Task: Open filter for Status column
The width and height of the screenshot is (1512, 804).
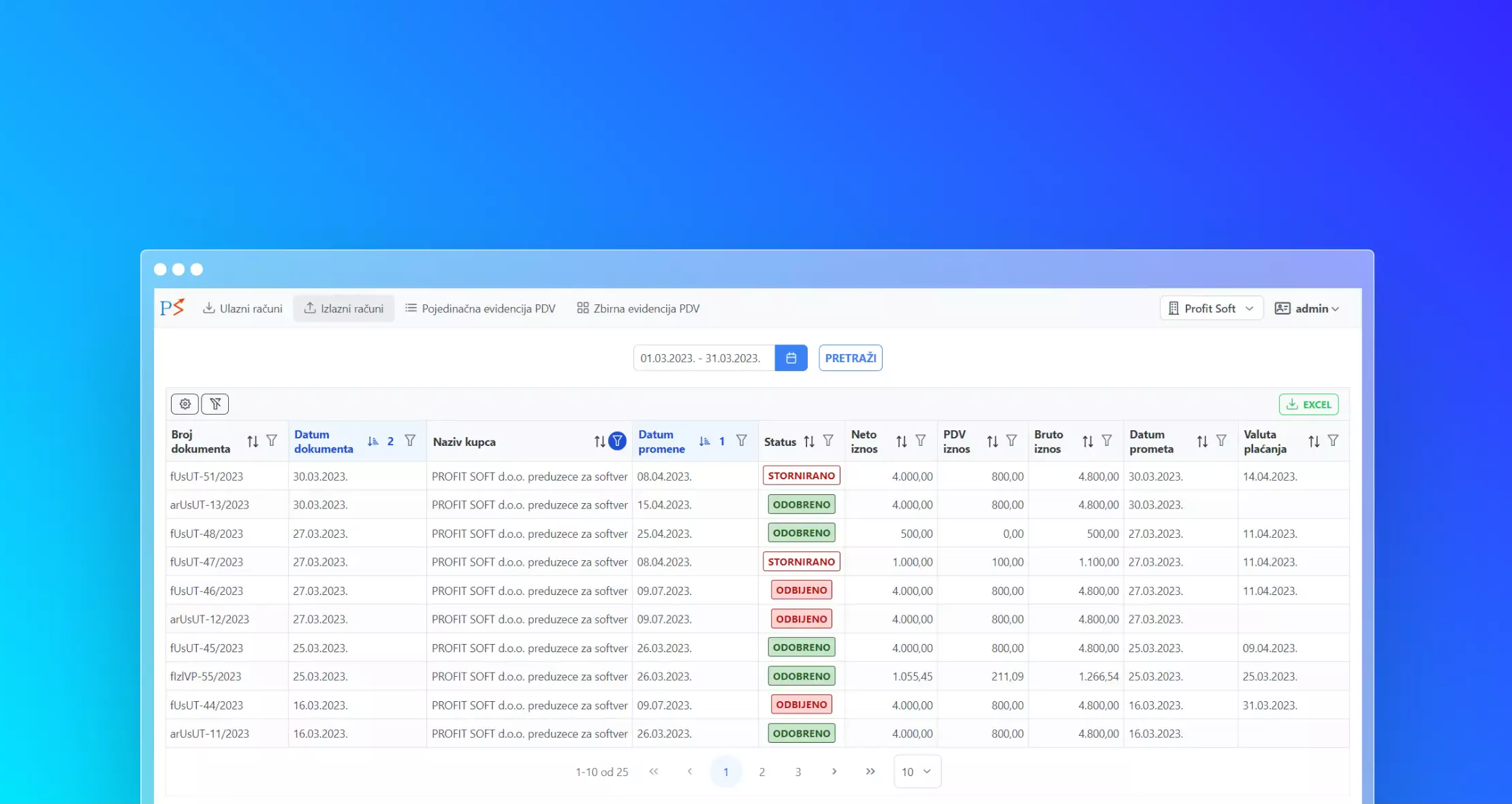Action: click(828, 441)
